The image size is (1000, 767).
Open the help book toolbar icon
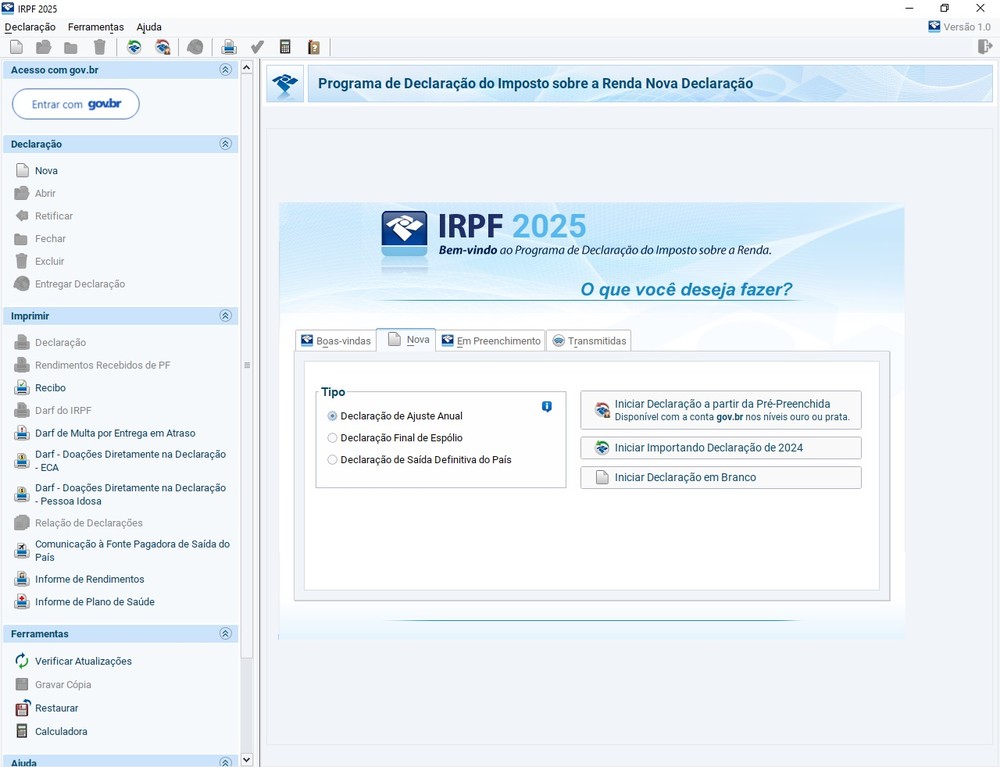click(313, 47)
